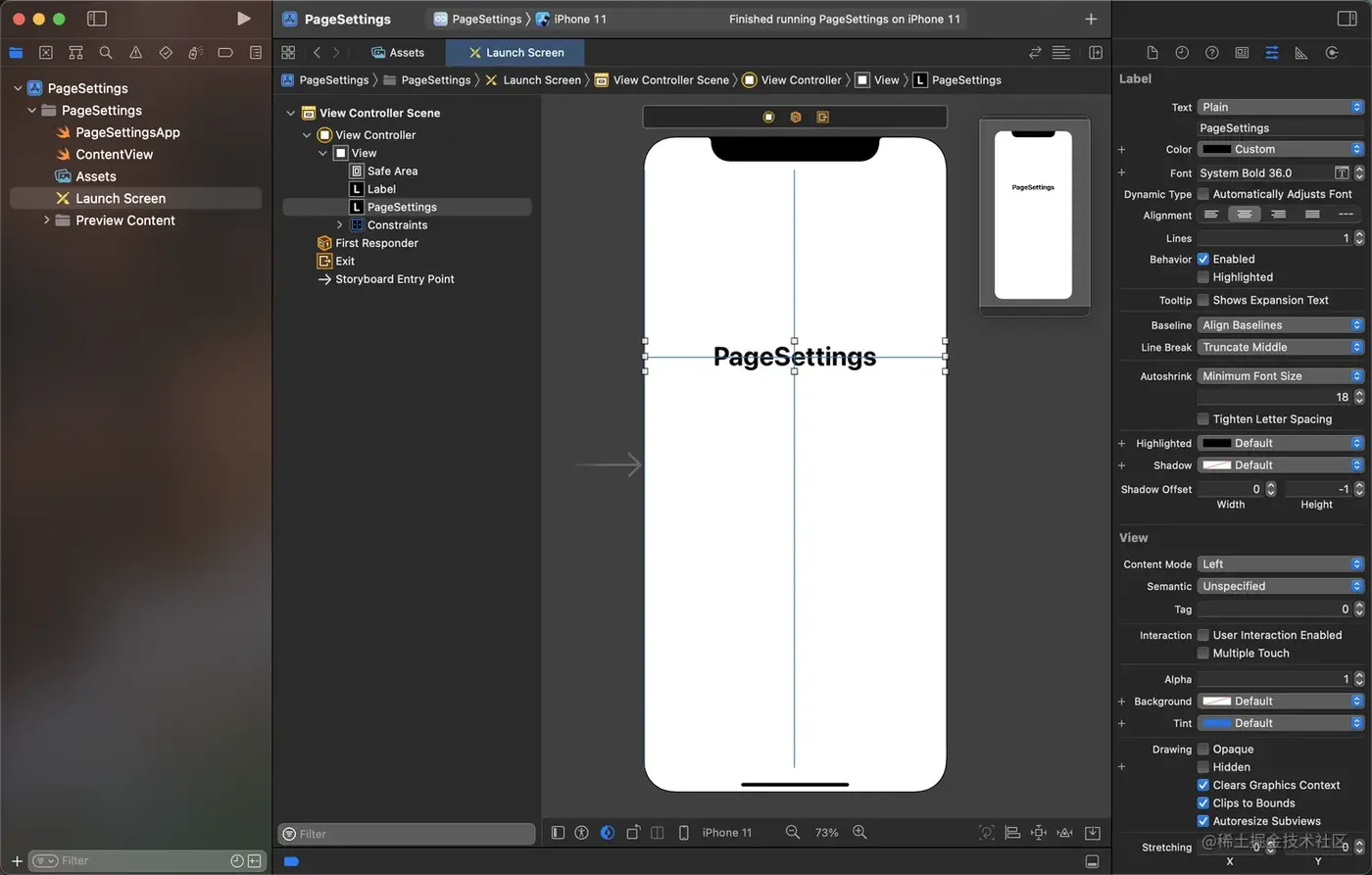Select the Launch Screen editor tab

pyautogui.click(x=515, y=53)
